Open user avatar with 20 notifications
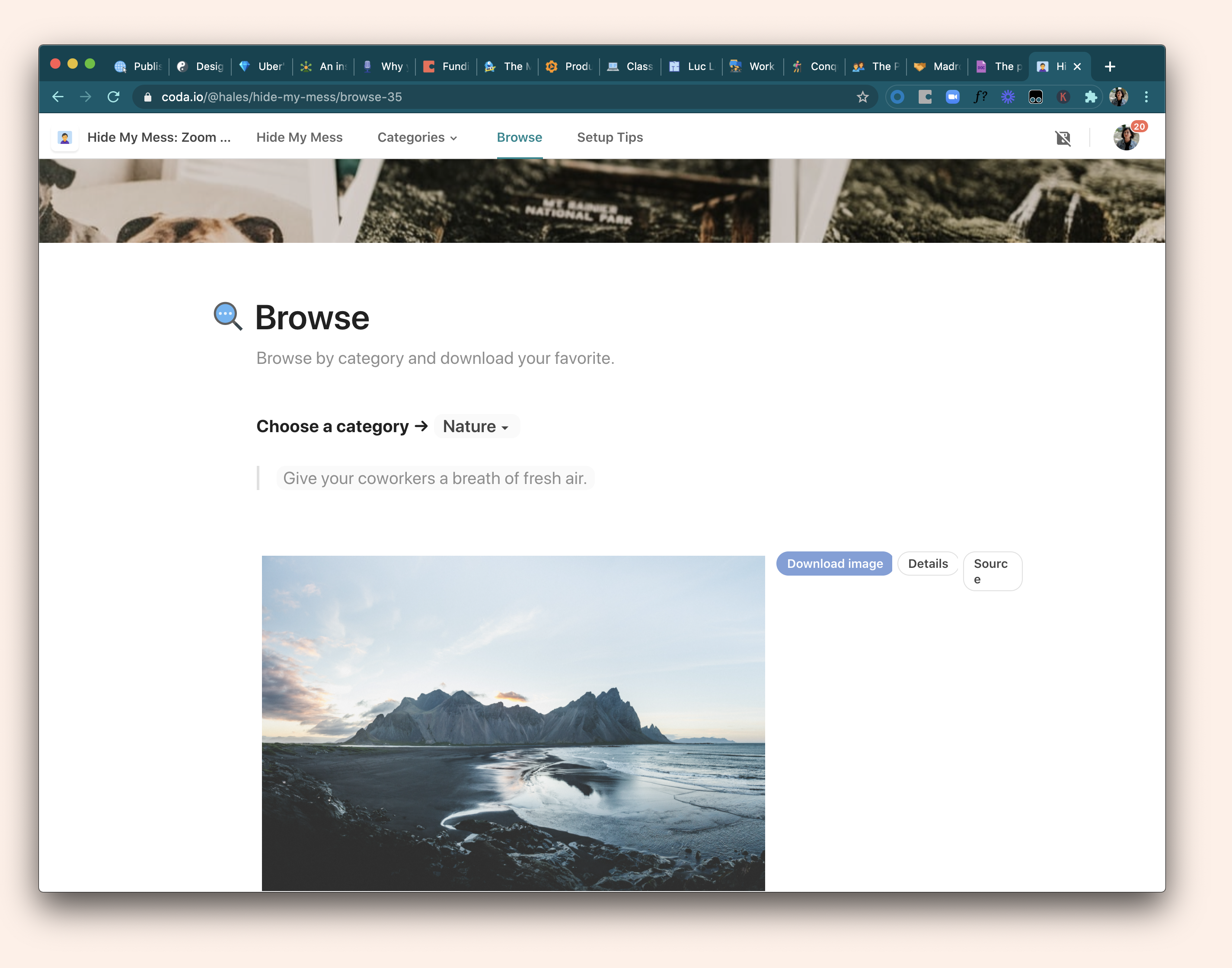 pos(1126,138)
